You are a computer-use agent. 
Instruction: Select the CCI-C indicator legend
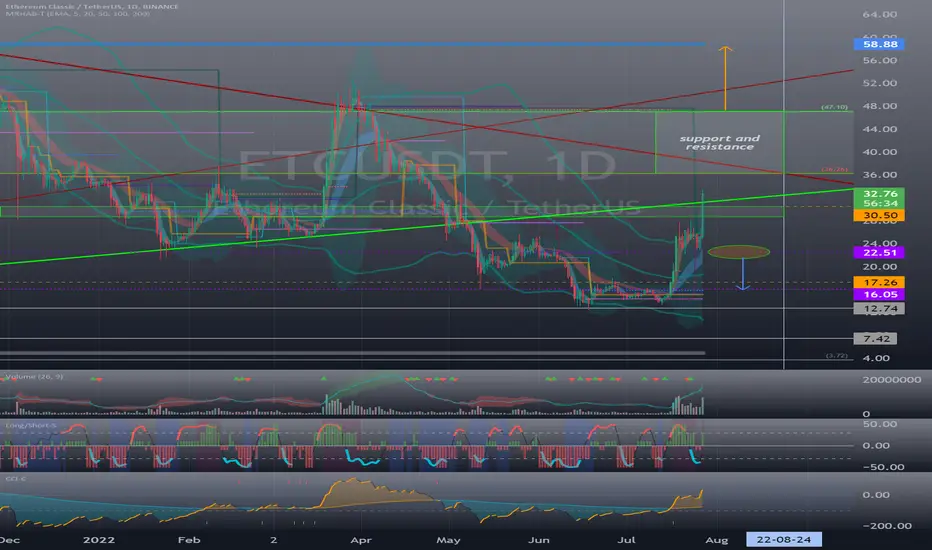coord(16,478)
